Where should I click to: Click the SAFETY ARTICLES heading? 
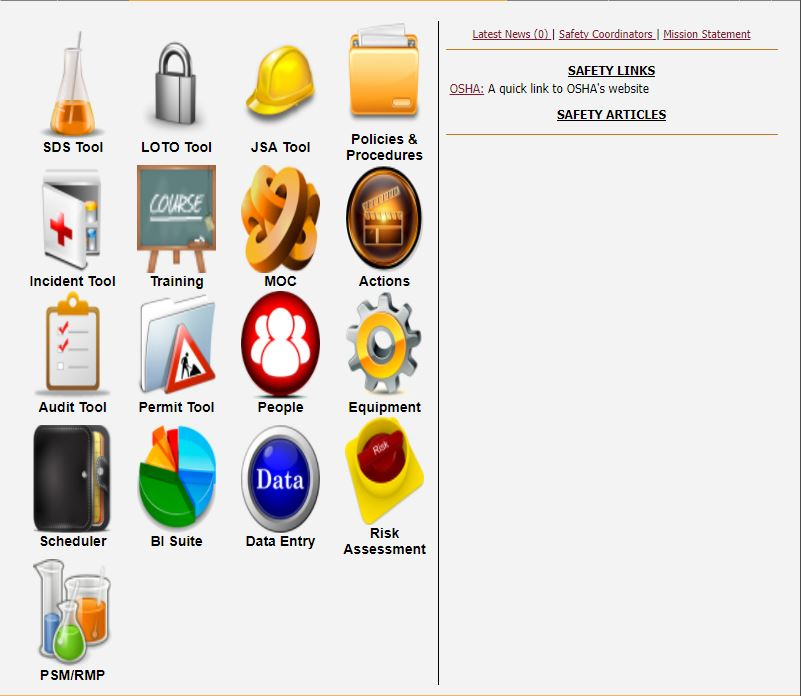pyautogui.click(x=611, y=114)
